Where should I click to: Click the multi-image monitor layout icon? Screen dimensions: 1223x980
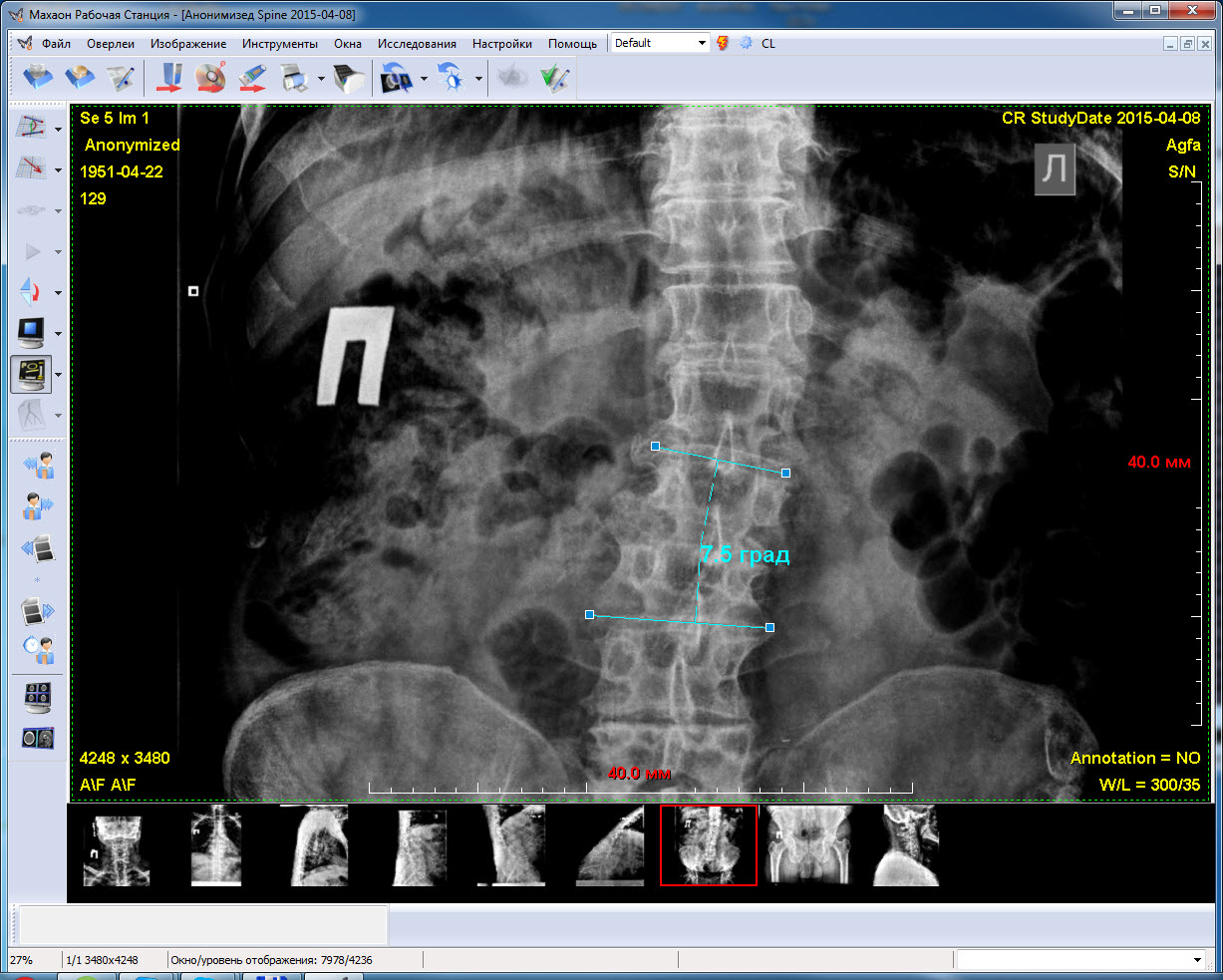pos(38,697)
